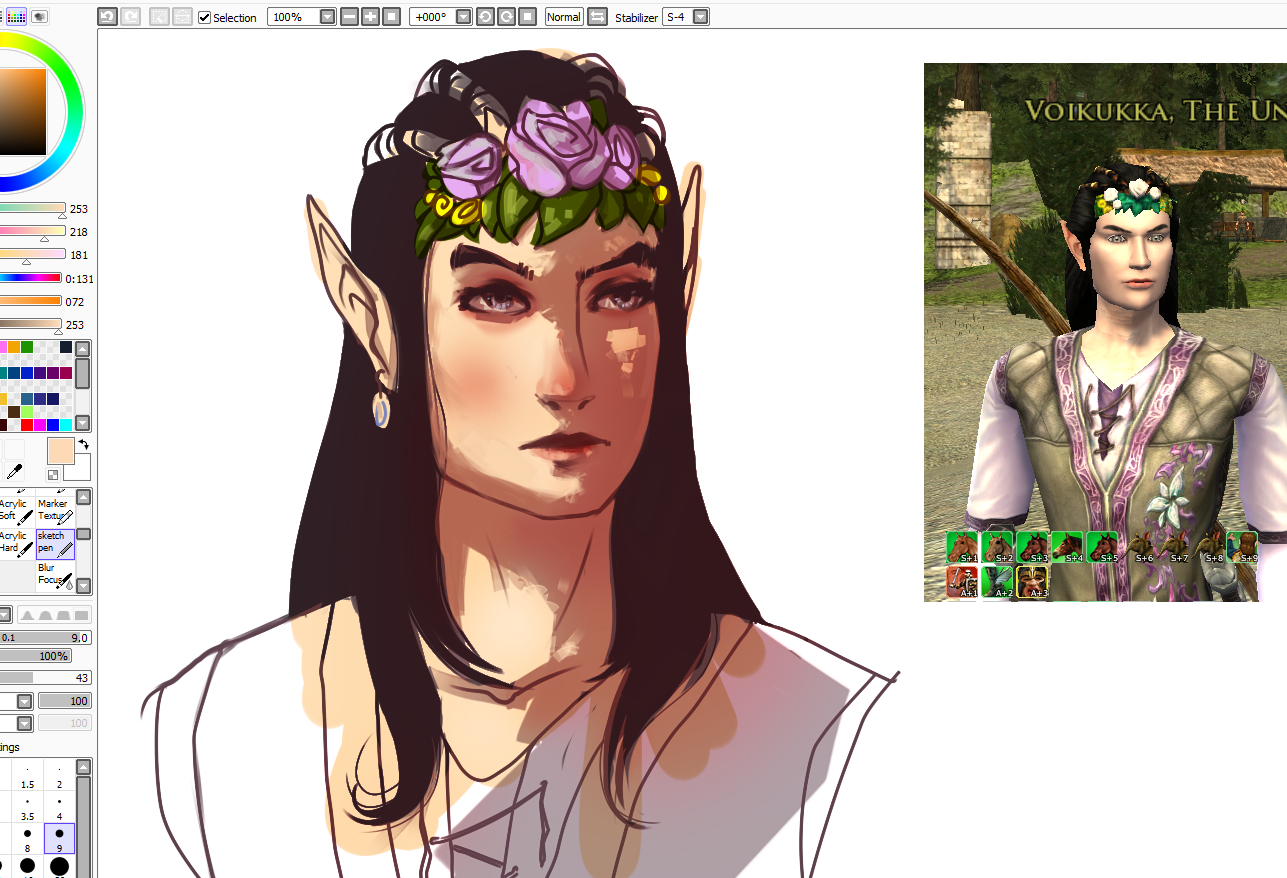Select the green swatch in the palette

(x=27, y=347)
